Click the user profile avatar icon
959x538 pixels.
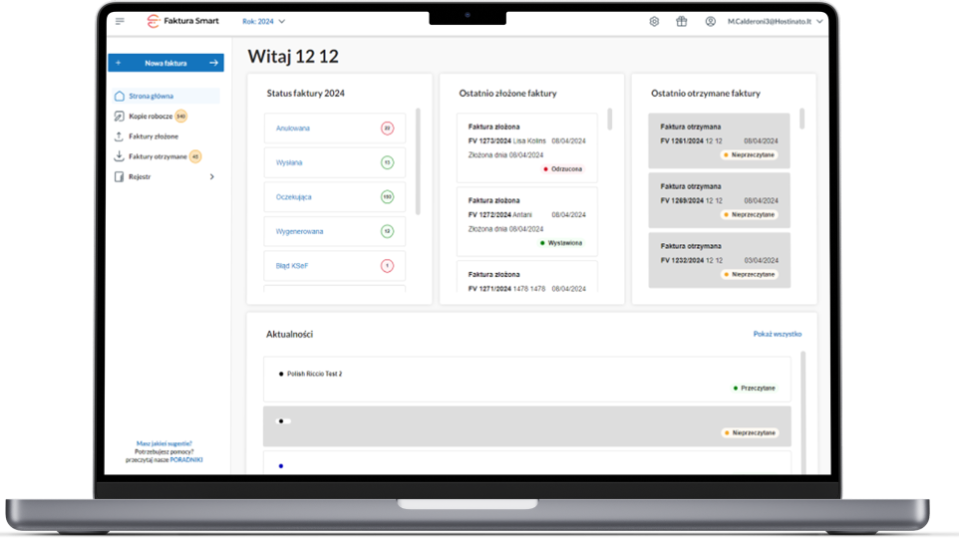(x=710, y=21)
